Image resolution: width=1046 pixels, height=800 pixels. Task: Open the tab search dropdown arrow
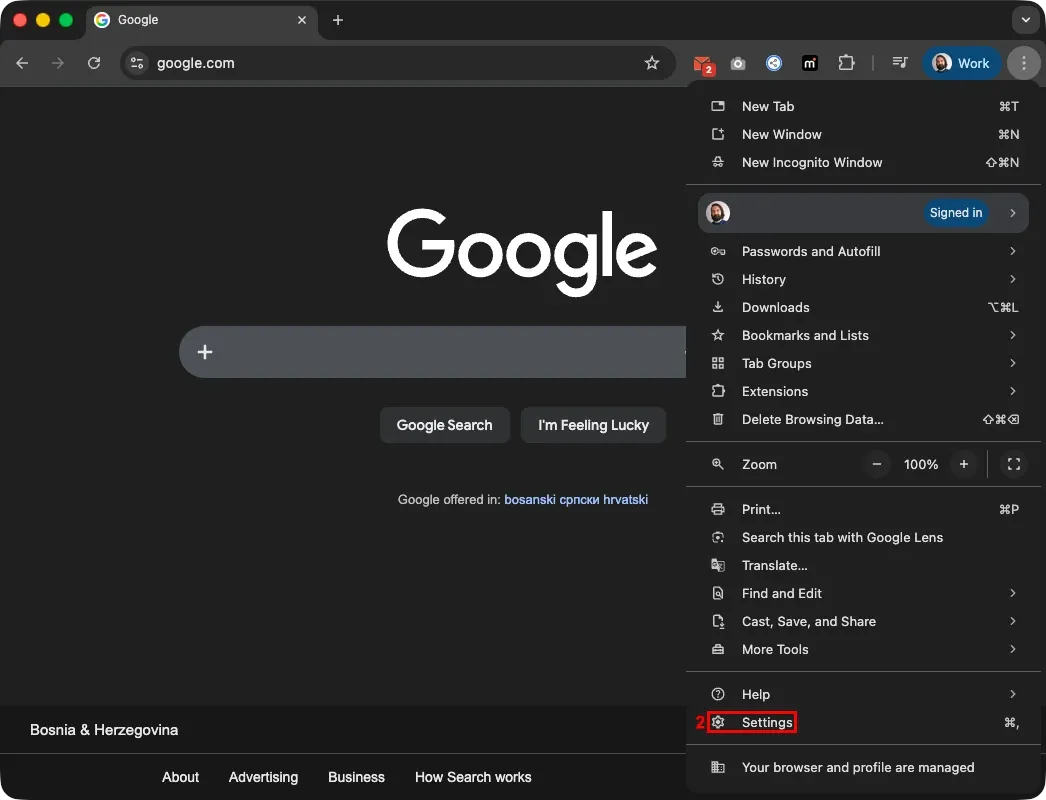1025,20
